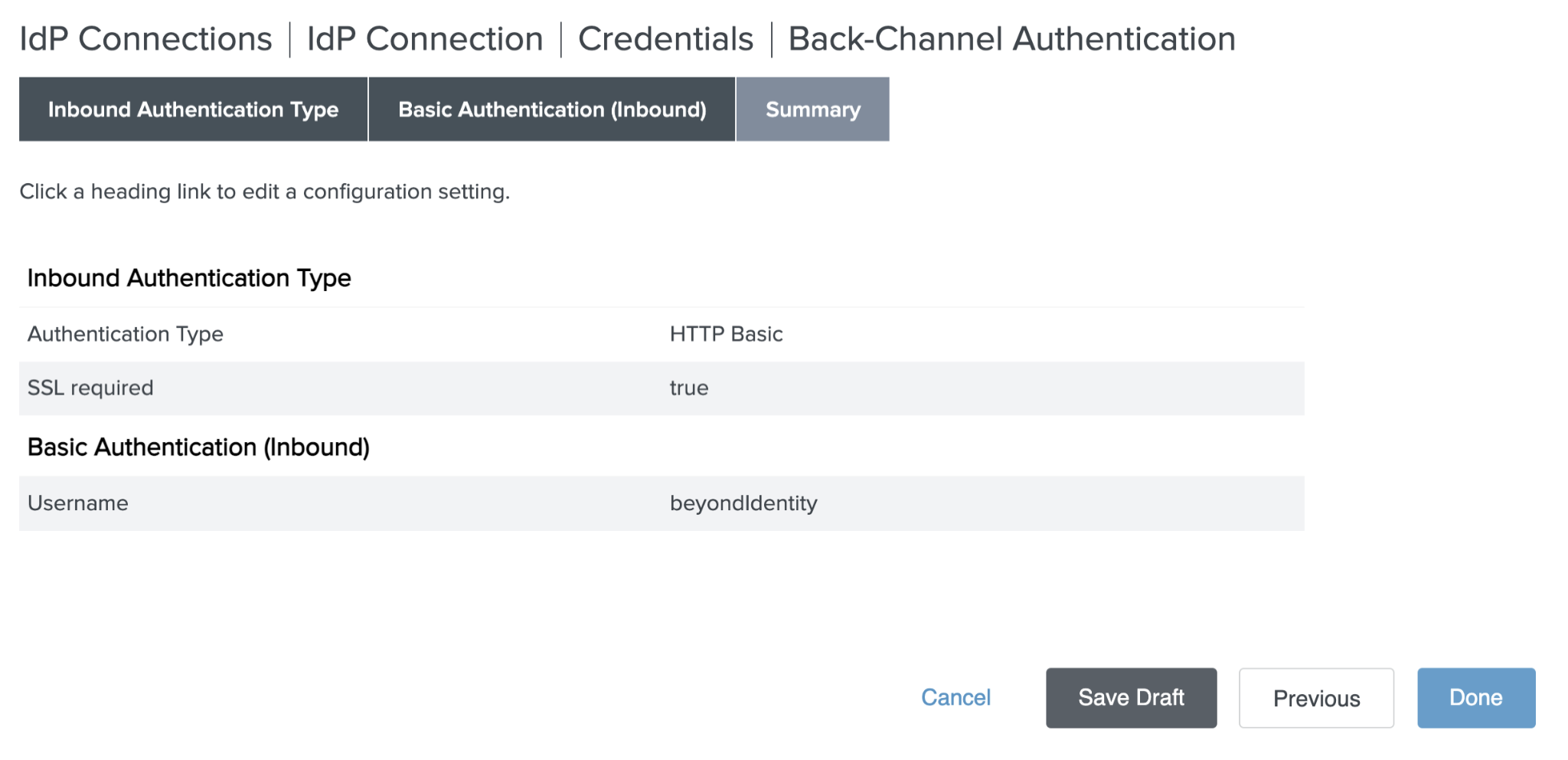Click the HTTP Basic value

[x=726, y=334]
